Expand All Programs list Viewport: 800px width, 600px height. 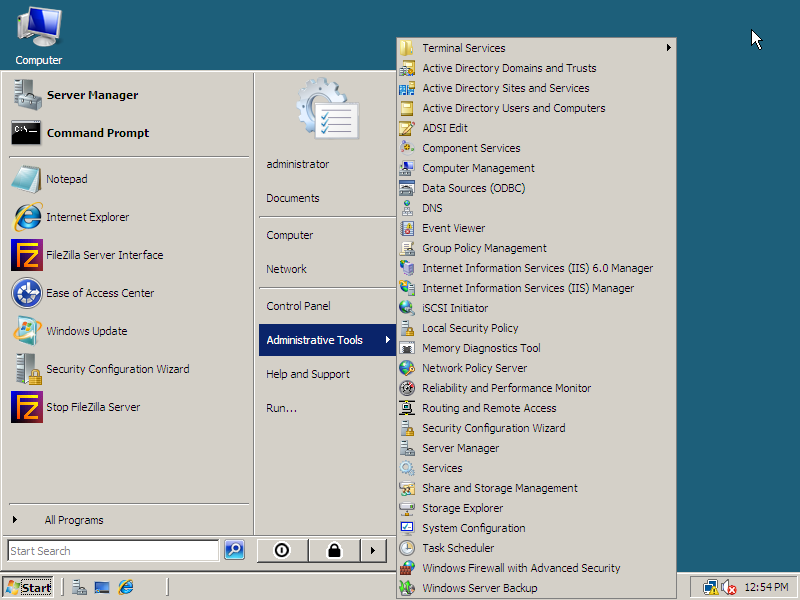click(x=129, y=520)
